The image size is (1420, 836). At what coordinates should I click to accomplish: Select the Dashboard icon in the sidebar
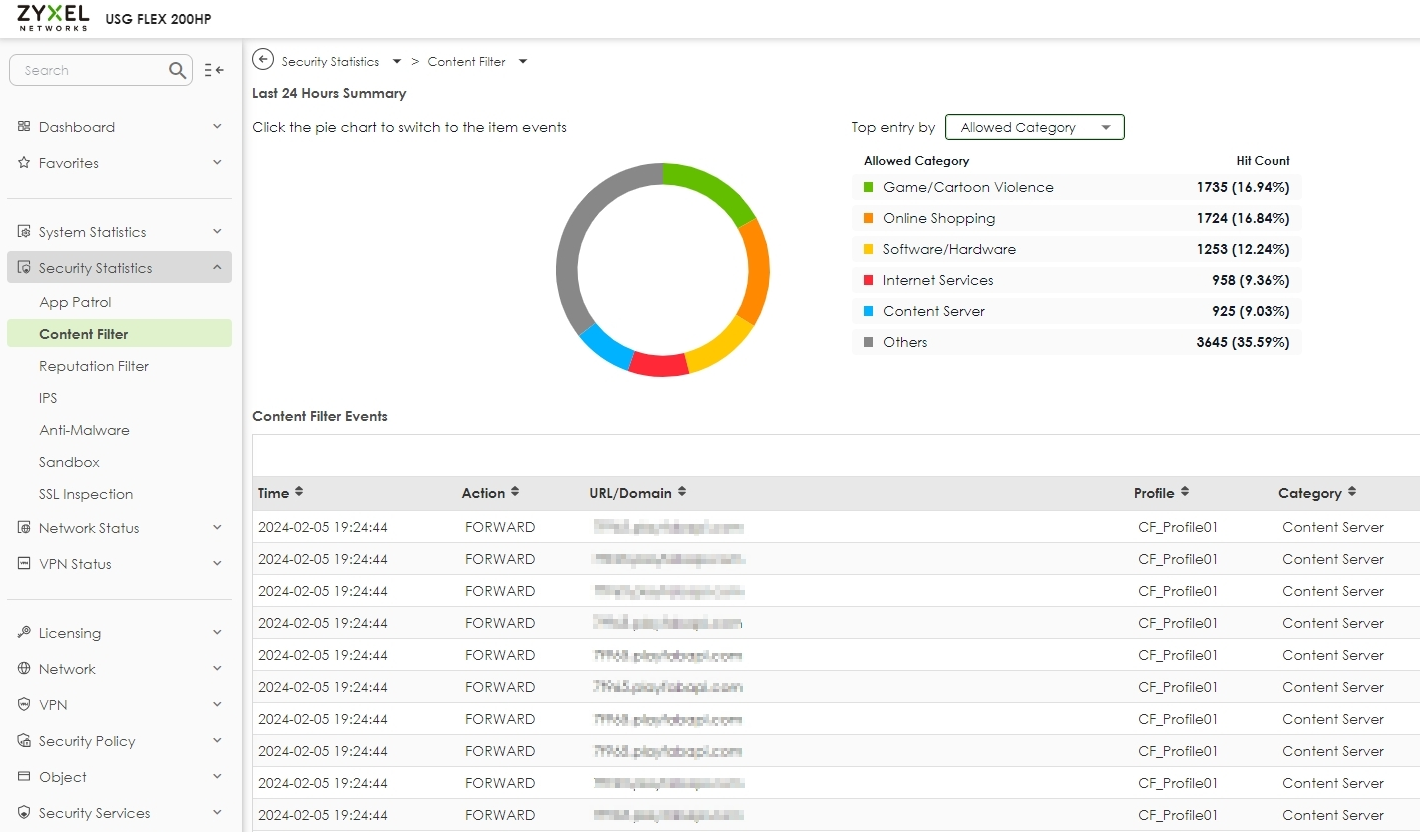(24, 126)
